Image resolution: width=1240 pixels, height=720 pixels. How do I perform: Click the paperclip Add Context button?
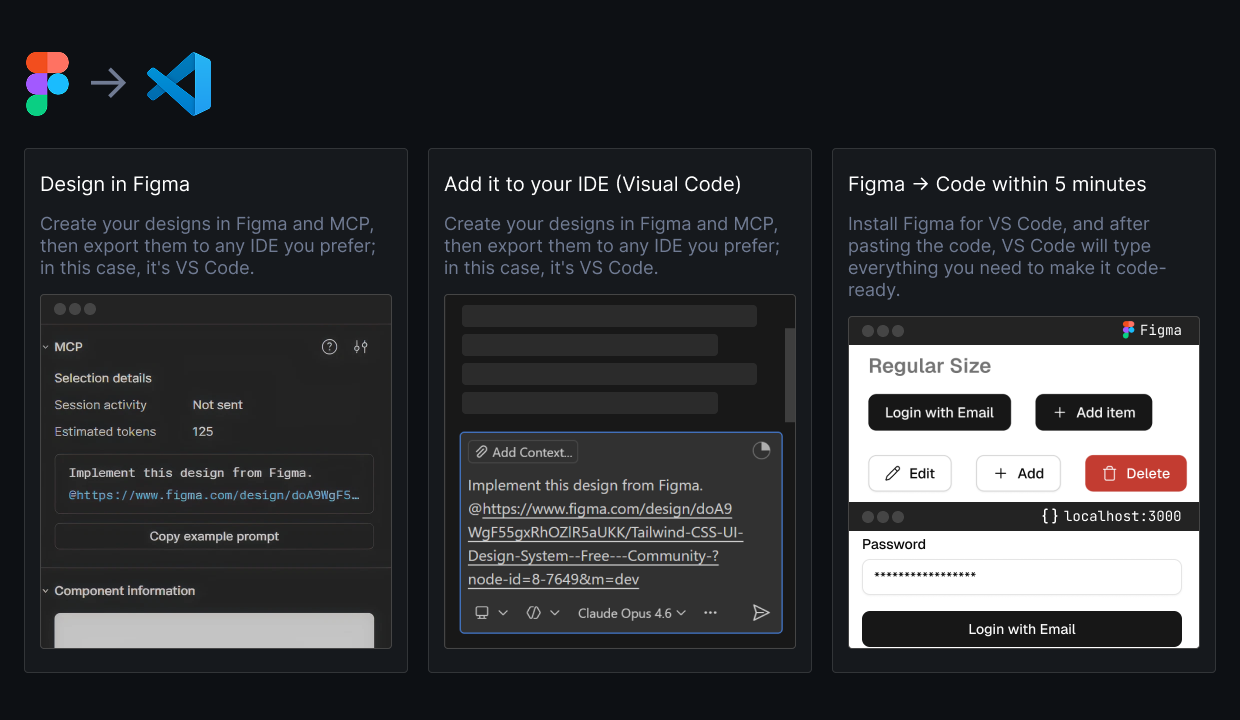[x=523, y=452]
